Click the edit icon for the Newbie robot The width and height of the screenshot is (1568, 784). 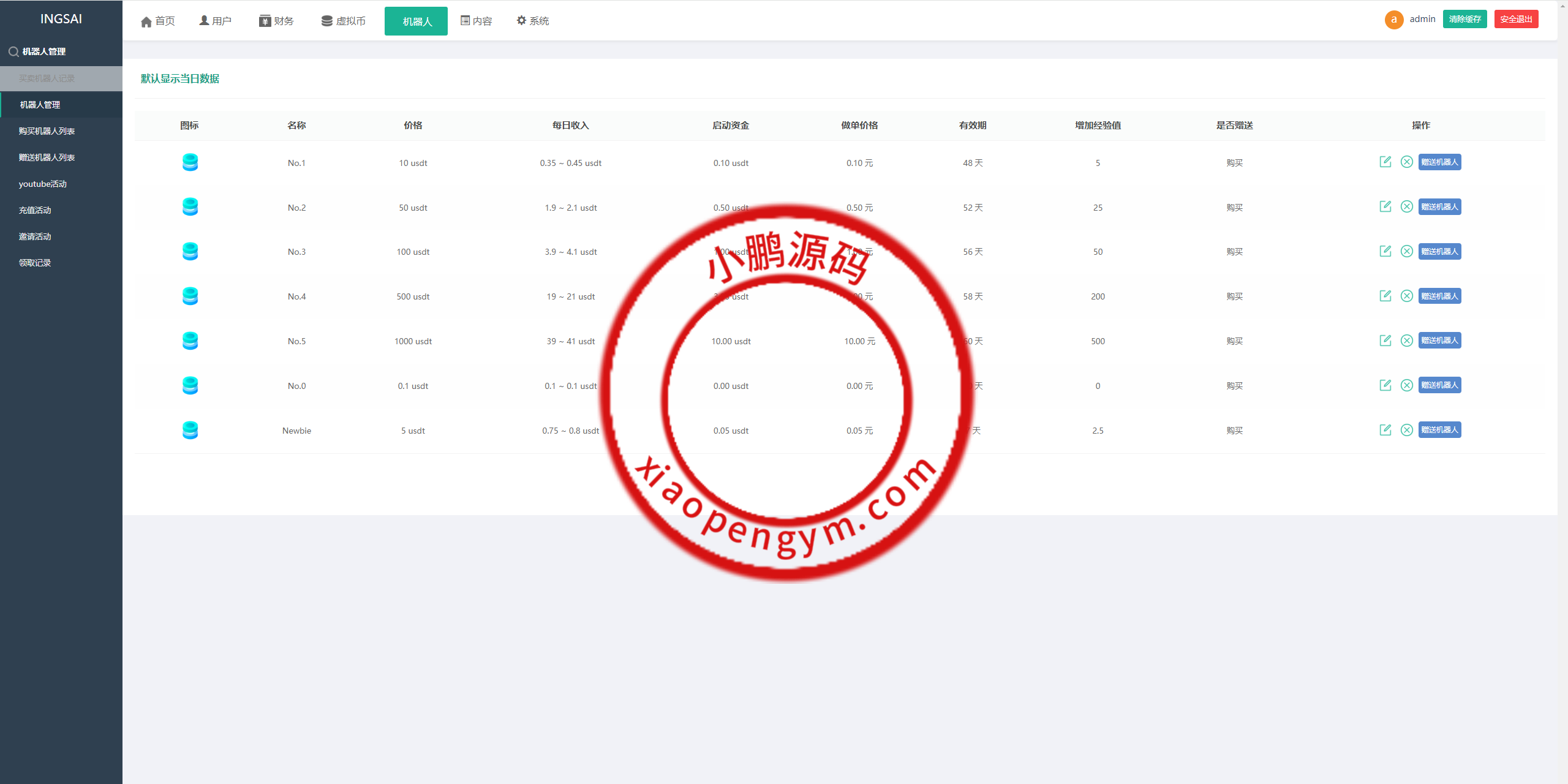click(1385, 429)
